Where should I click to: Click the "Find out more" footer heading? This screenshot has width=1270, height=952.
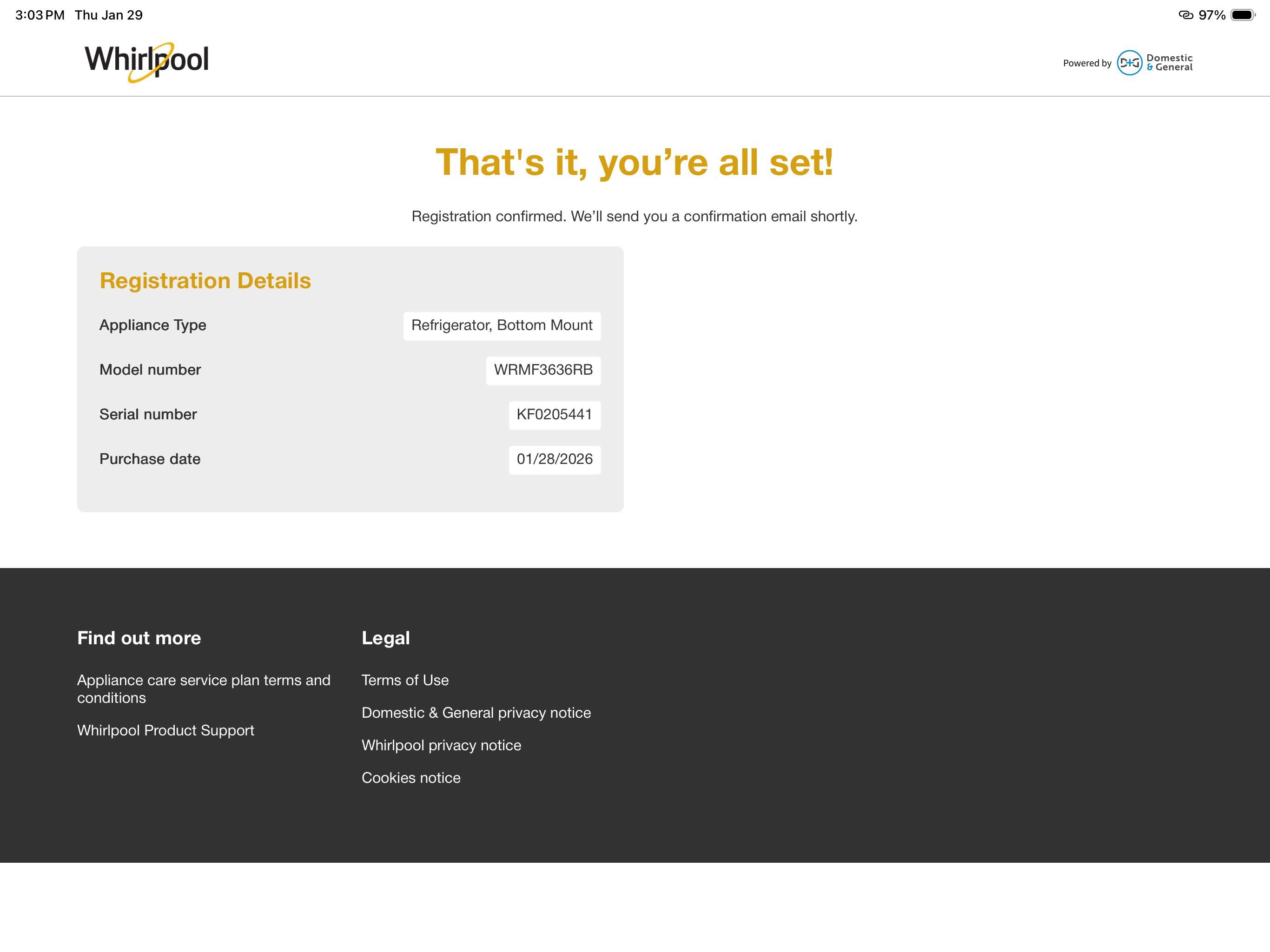click(139, 638)
